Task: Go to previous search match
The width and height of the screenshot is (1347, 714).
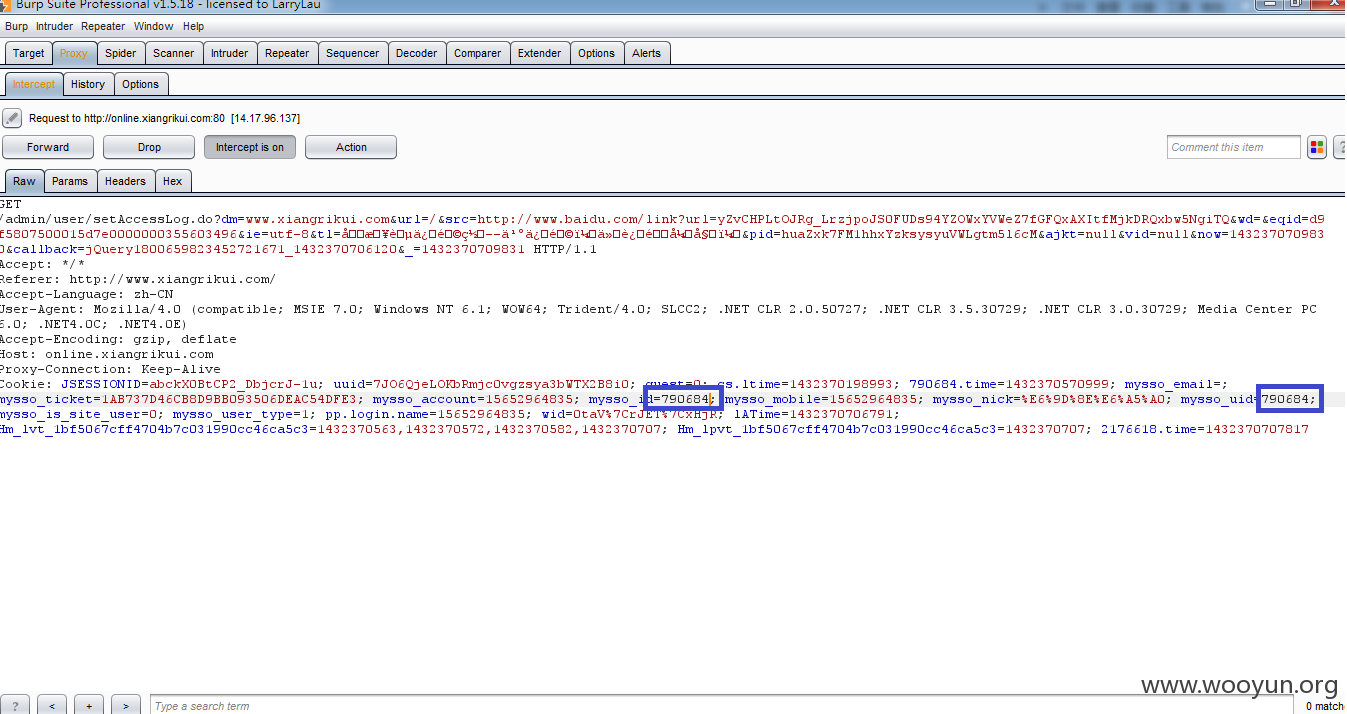Action: [x=52, y=705]
